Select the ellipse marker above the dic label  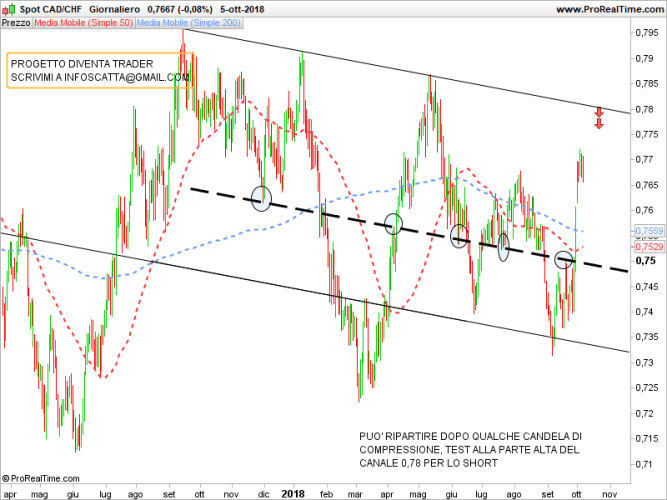click(261, 199)
